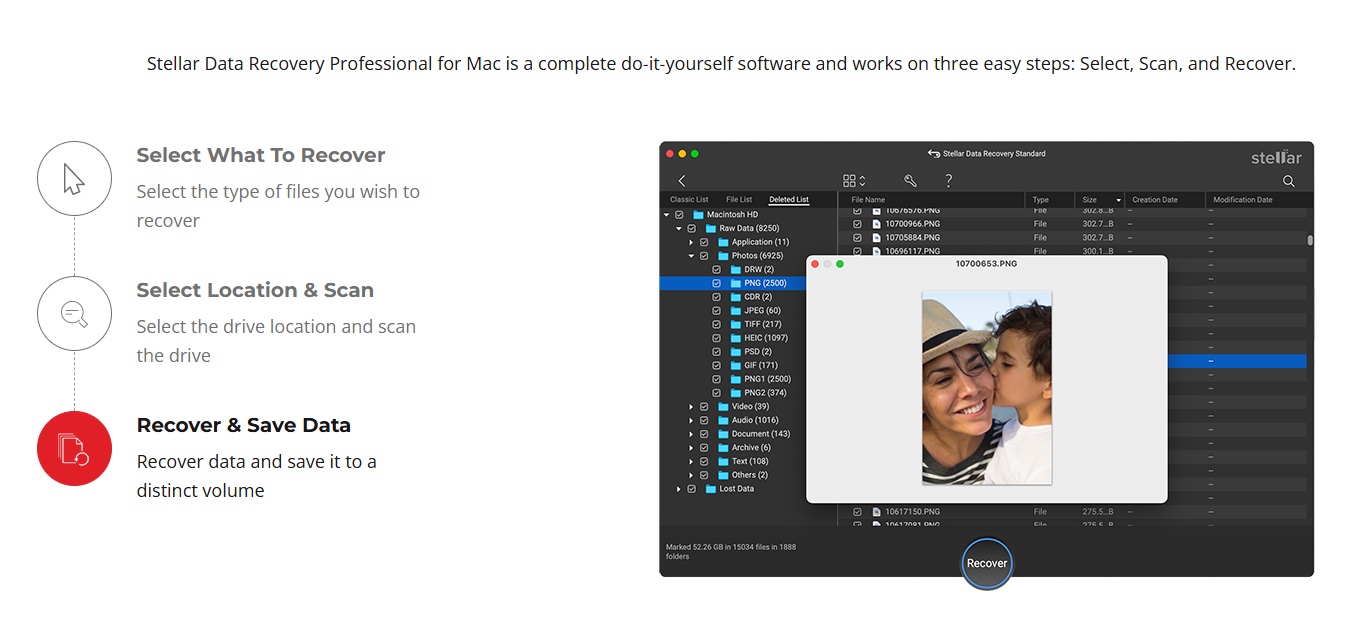
Task: Toggle checkbox for file 10700966.PNG
Action: pyautogui.click(x=857, y=224)
